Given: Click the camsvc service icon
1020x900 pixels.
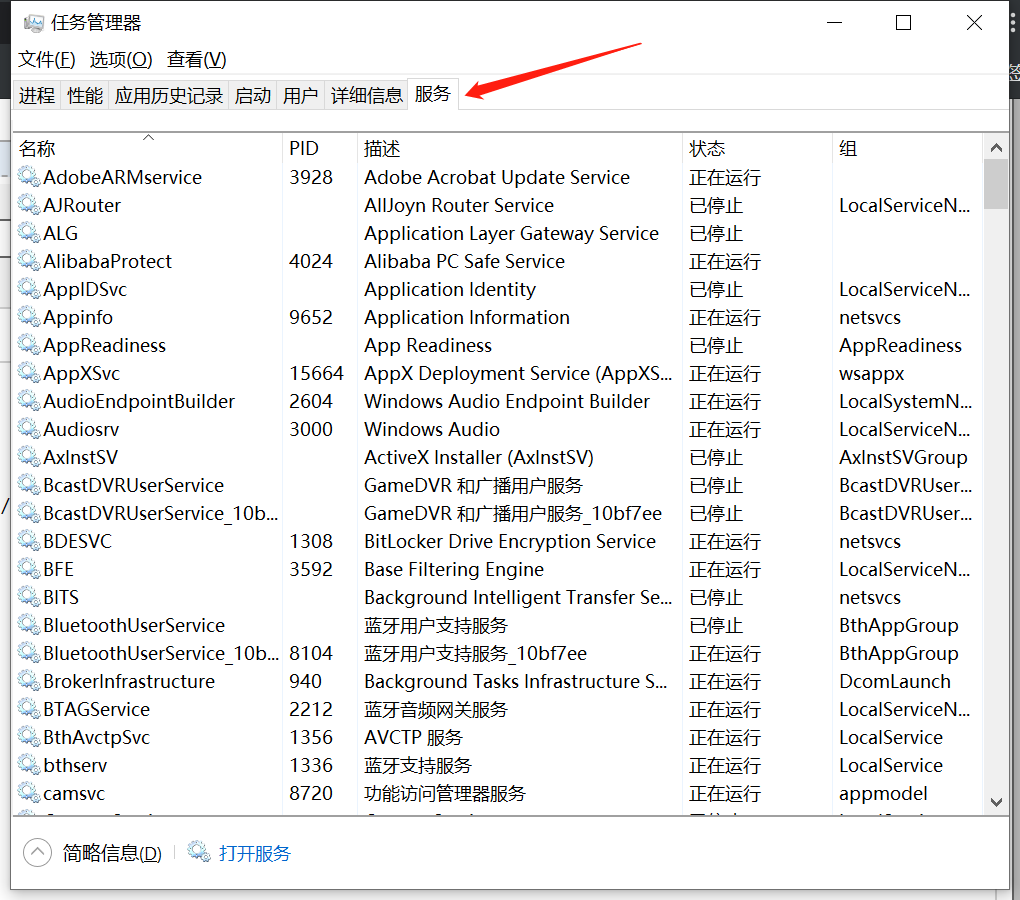Looking at the screenshot, I should 29,793.
